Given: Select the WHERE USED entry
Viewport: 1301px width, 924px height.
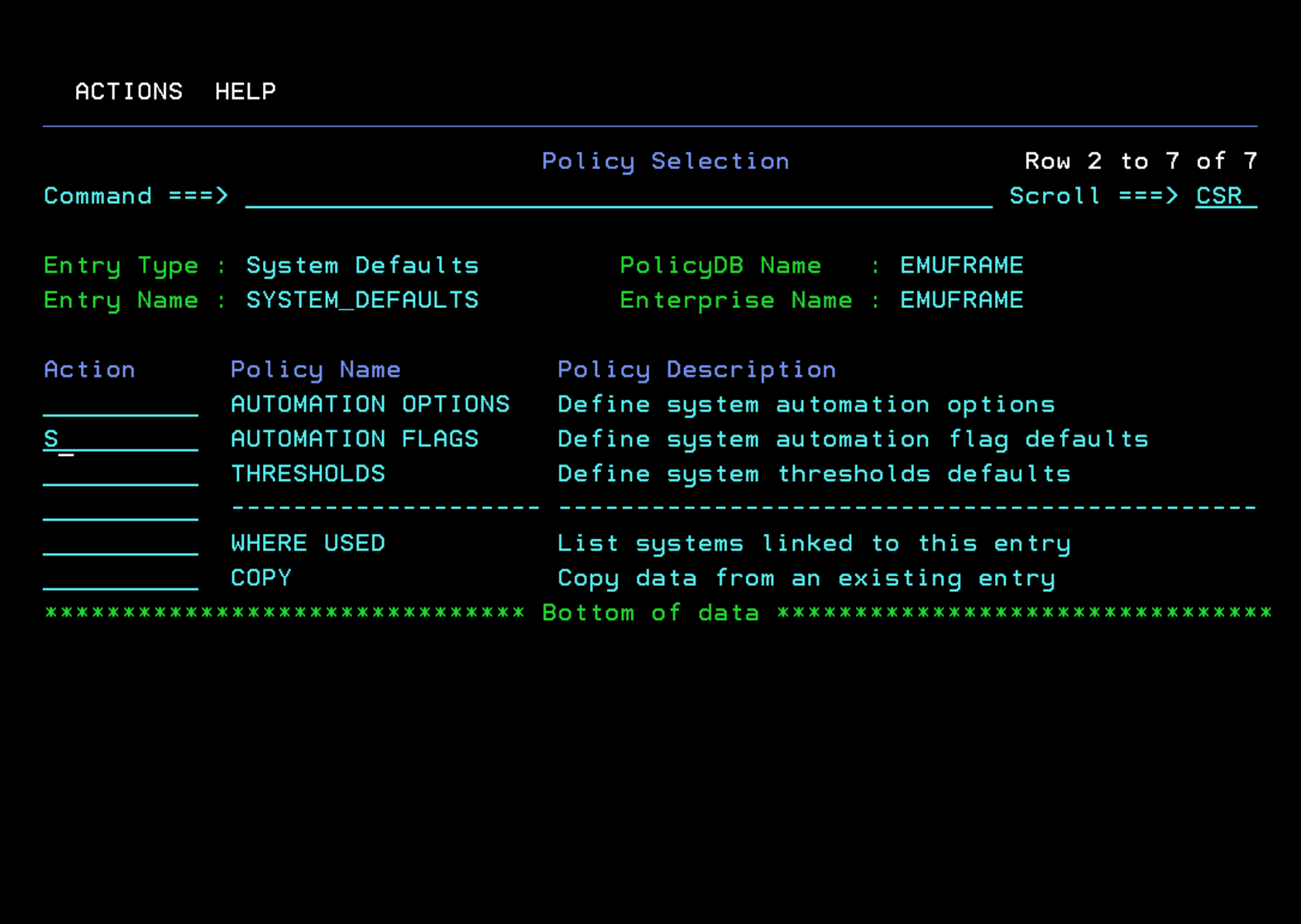Looking at the screenshot, I should tap(307, 543).
